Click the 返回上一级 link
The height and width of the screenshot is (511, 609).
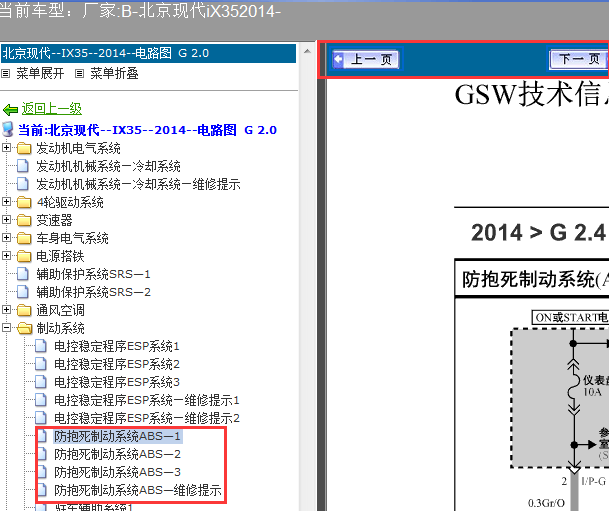click(52, 109)
